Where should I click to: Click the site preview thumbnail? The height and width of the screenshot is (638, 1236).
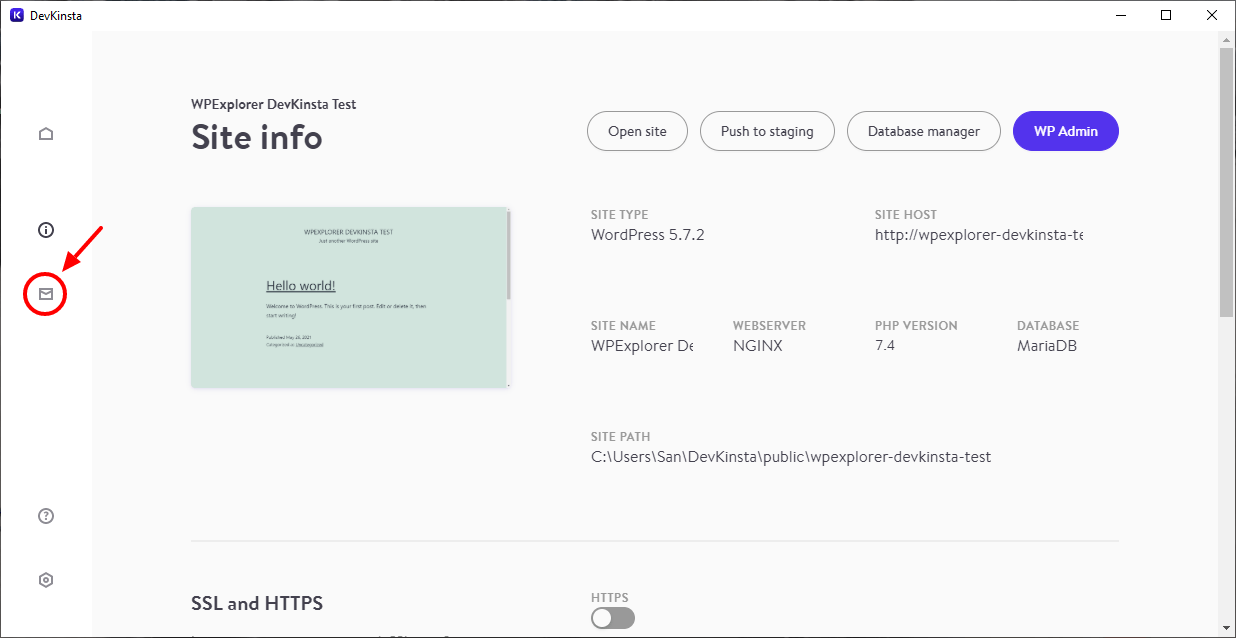350,297
